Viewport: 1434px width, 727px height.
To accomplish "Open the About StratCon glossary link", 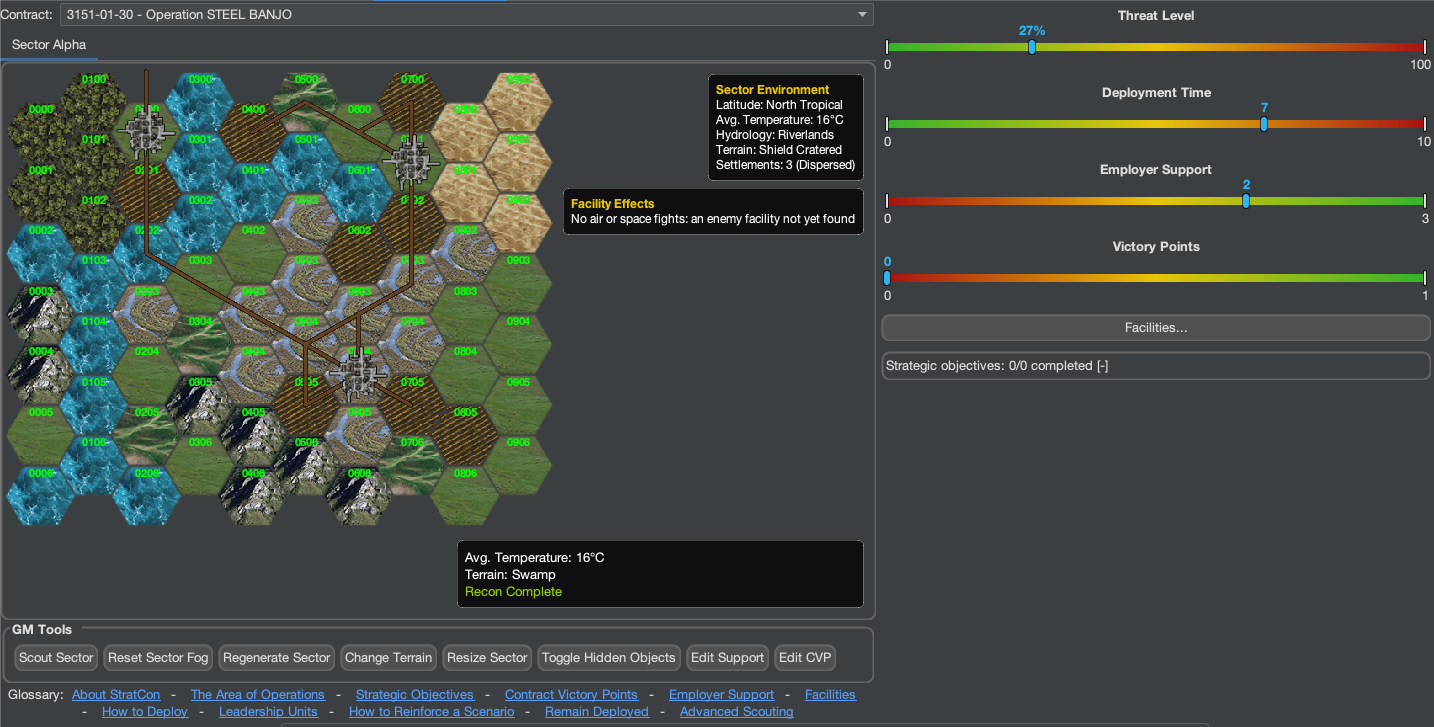I will [x=117, y=695].
